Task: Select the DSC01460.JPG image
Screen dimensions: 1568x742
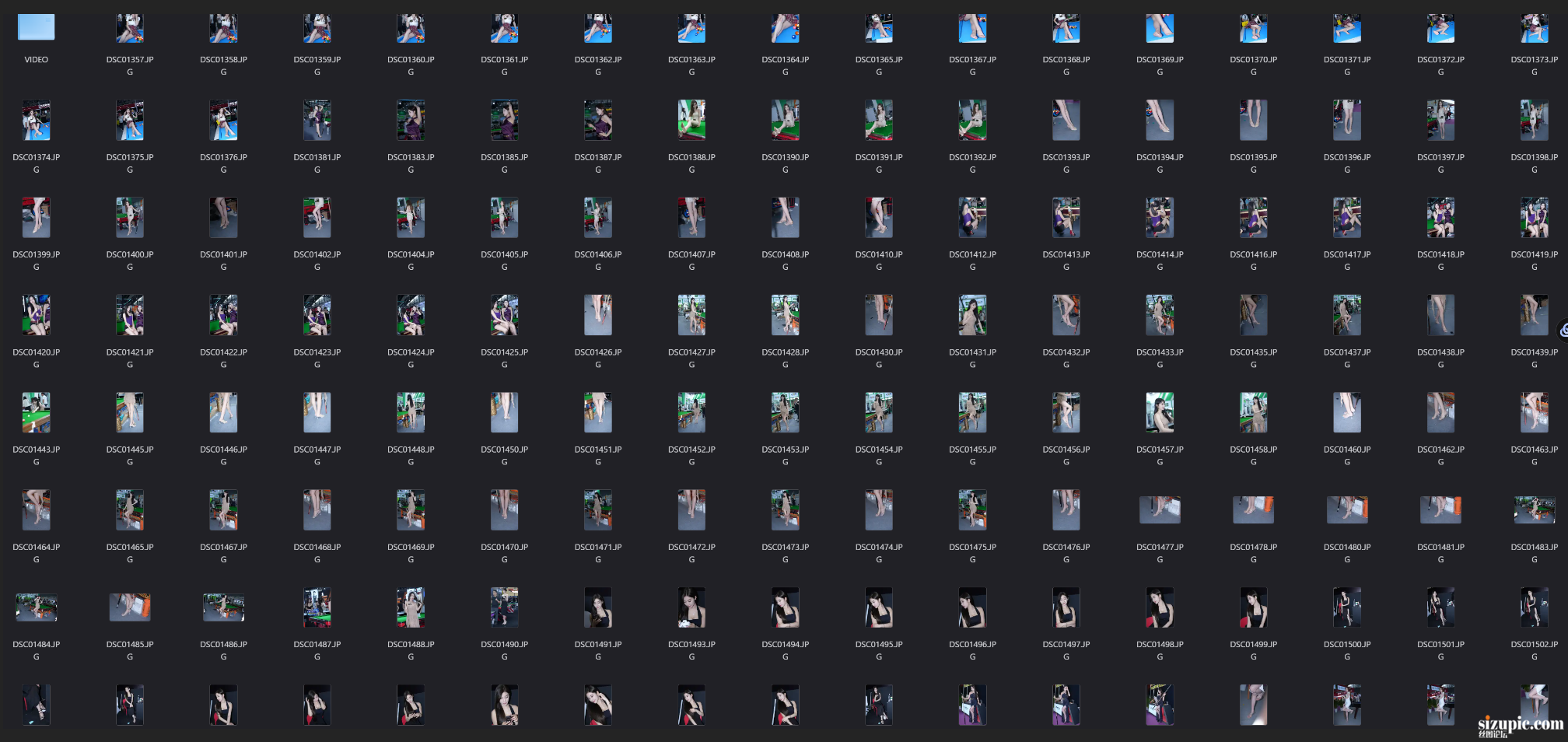Action: point(1347,412)
